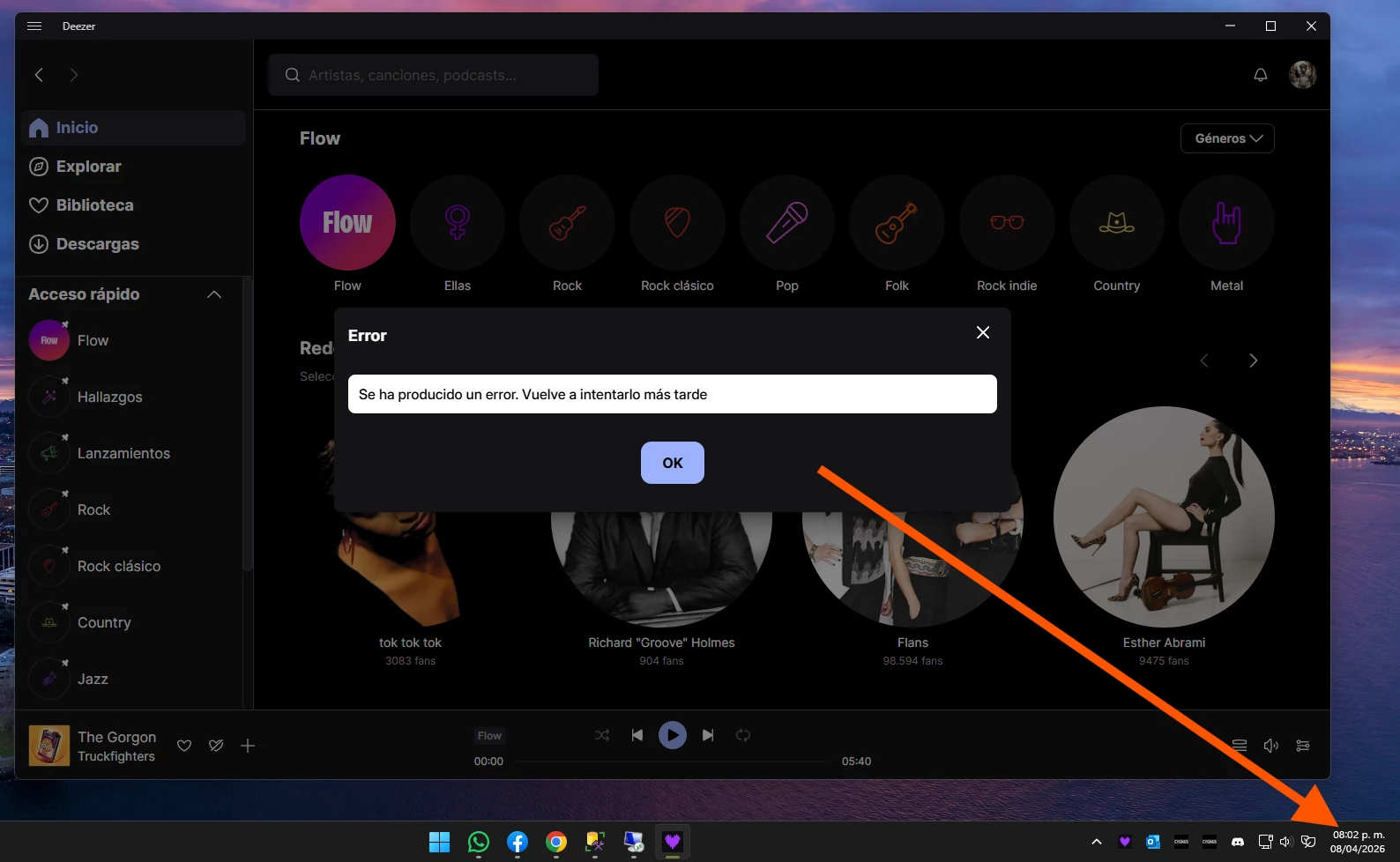
Task: Open Truckfighters artist link in player
Action: tap(115, 756)
